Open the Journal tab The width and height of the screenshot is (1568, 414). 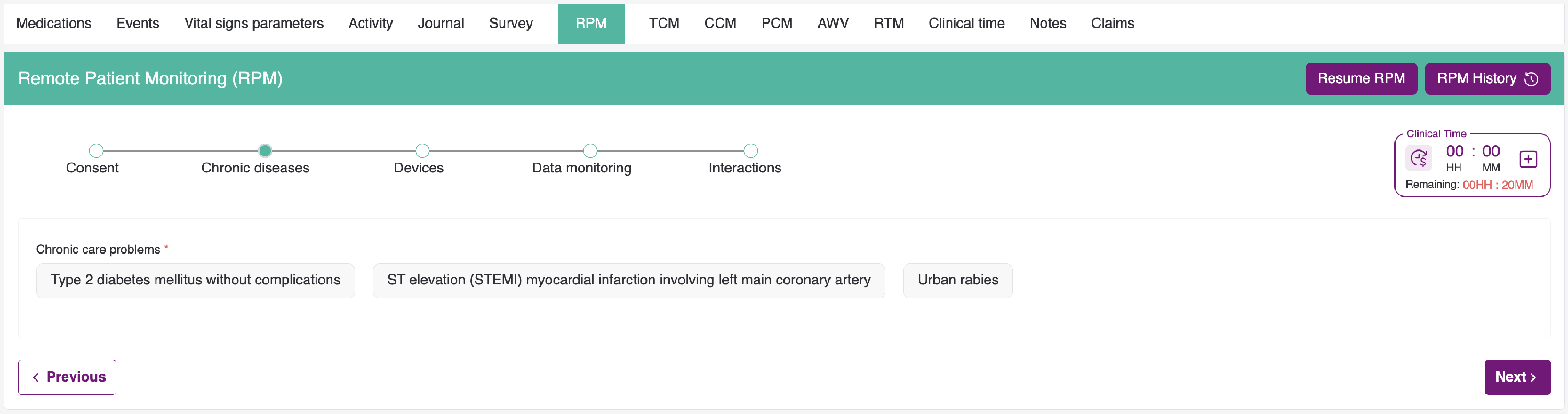(x=441, y=23)
